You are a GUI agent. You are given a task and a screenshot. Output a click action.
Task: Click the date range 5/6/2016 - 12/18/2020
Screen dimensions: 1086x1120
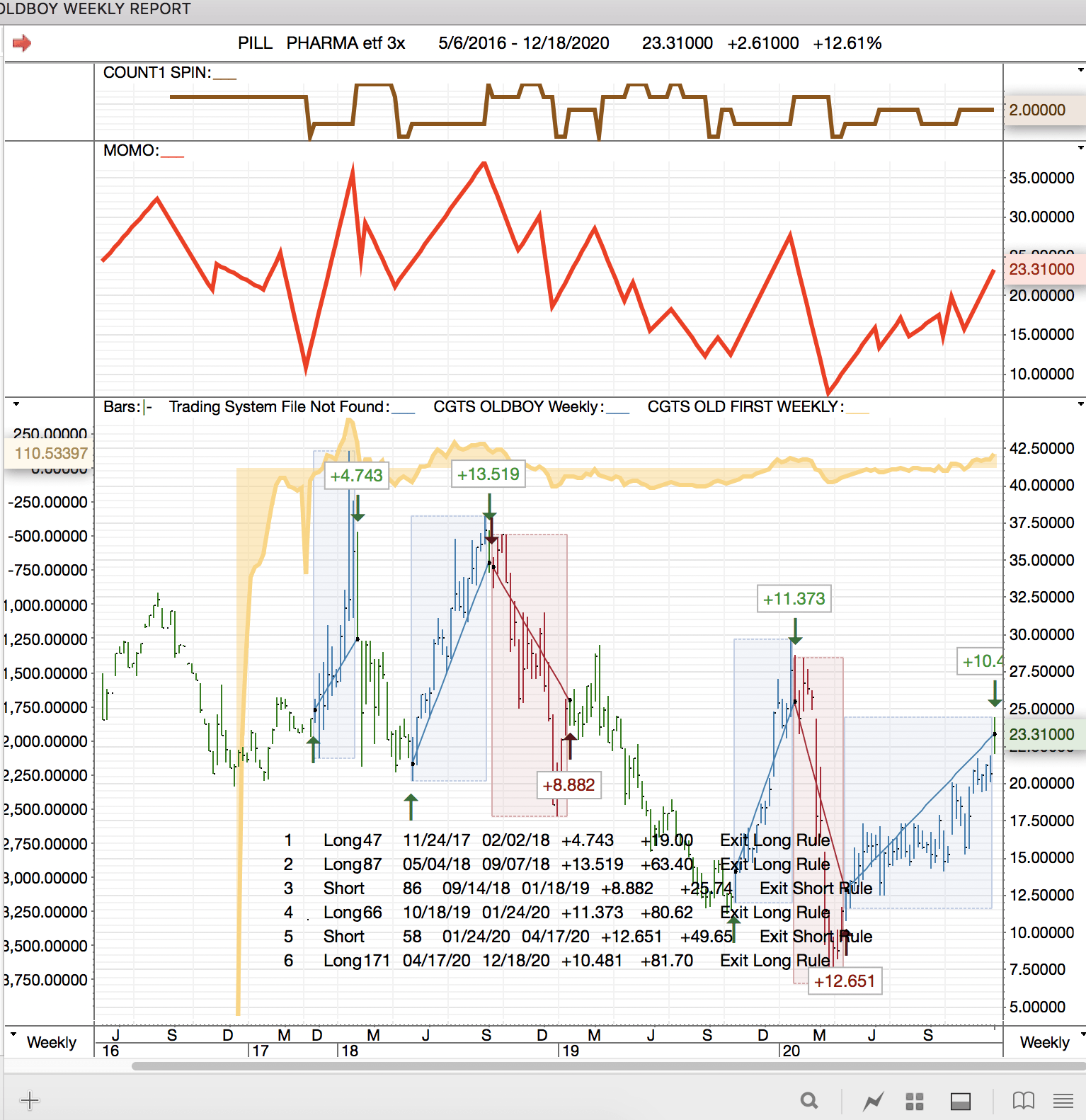524,43
